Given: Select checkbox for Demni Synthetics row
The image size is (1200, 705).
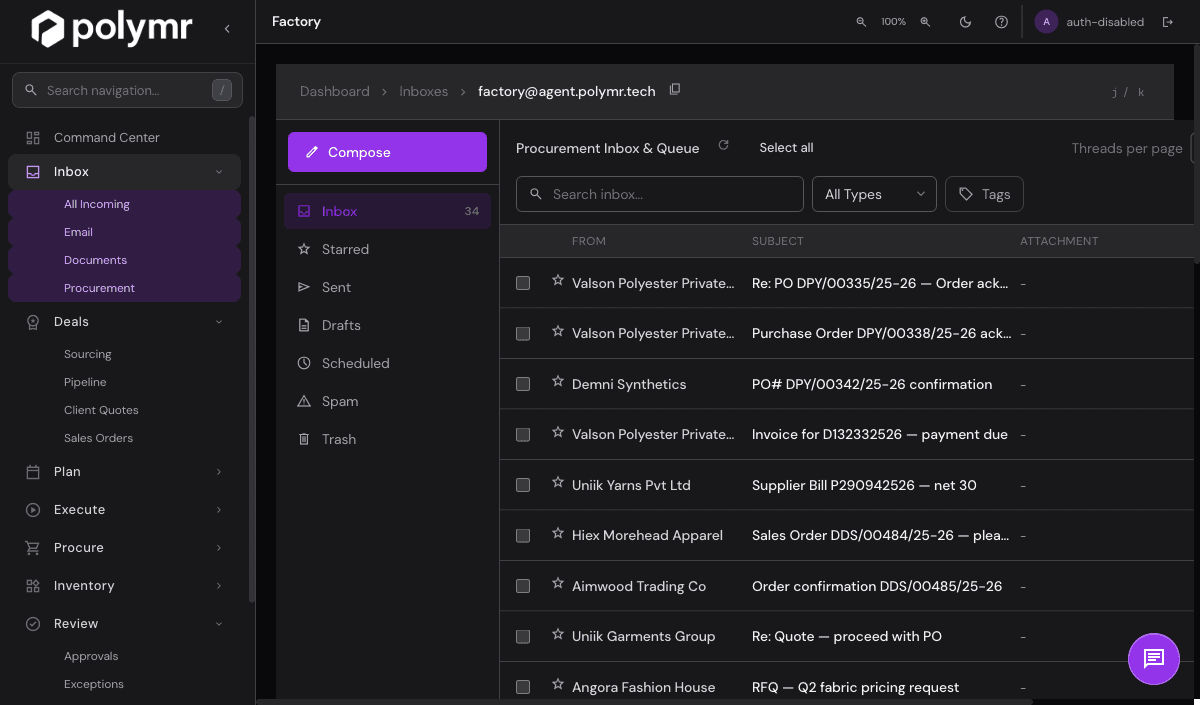Looking at the screenshot, I should (x=523, y=384).
